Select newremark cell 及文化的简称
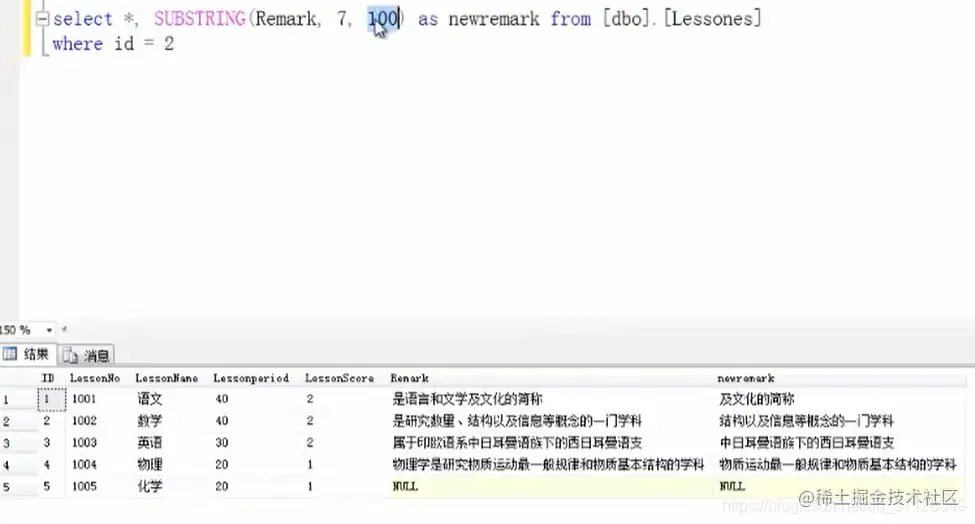The image size is (975, 524). coord(757,399)
